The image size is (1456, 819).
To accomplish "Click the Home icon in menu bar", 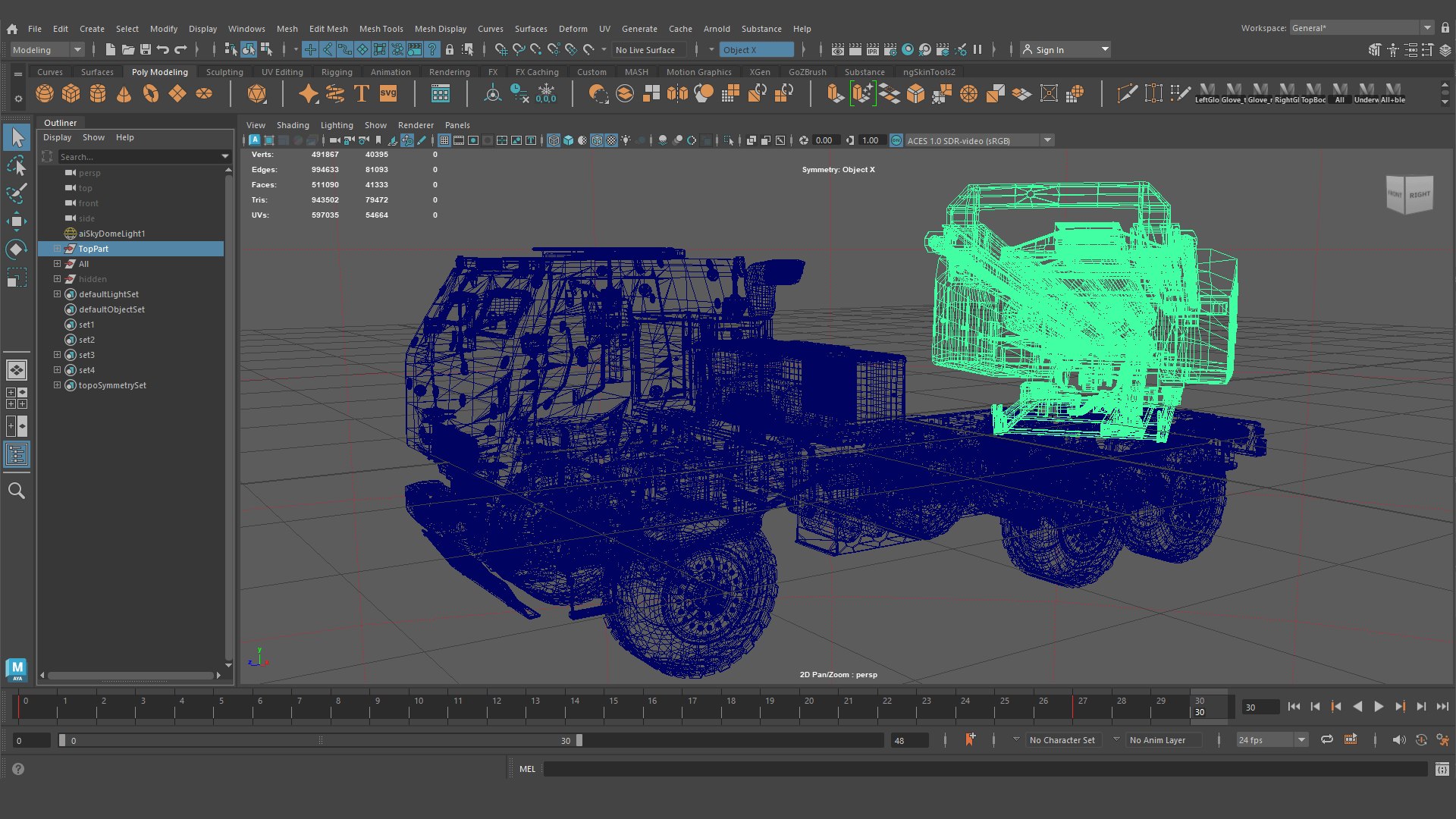I will (x=12, y=29).
